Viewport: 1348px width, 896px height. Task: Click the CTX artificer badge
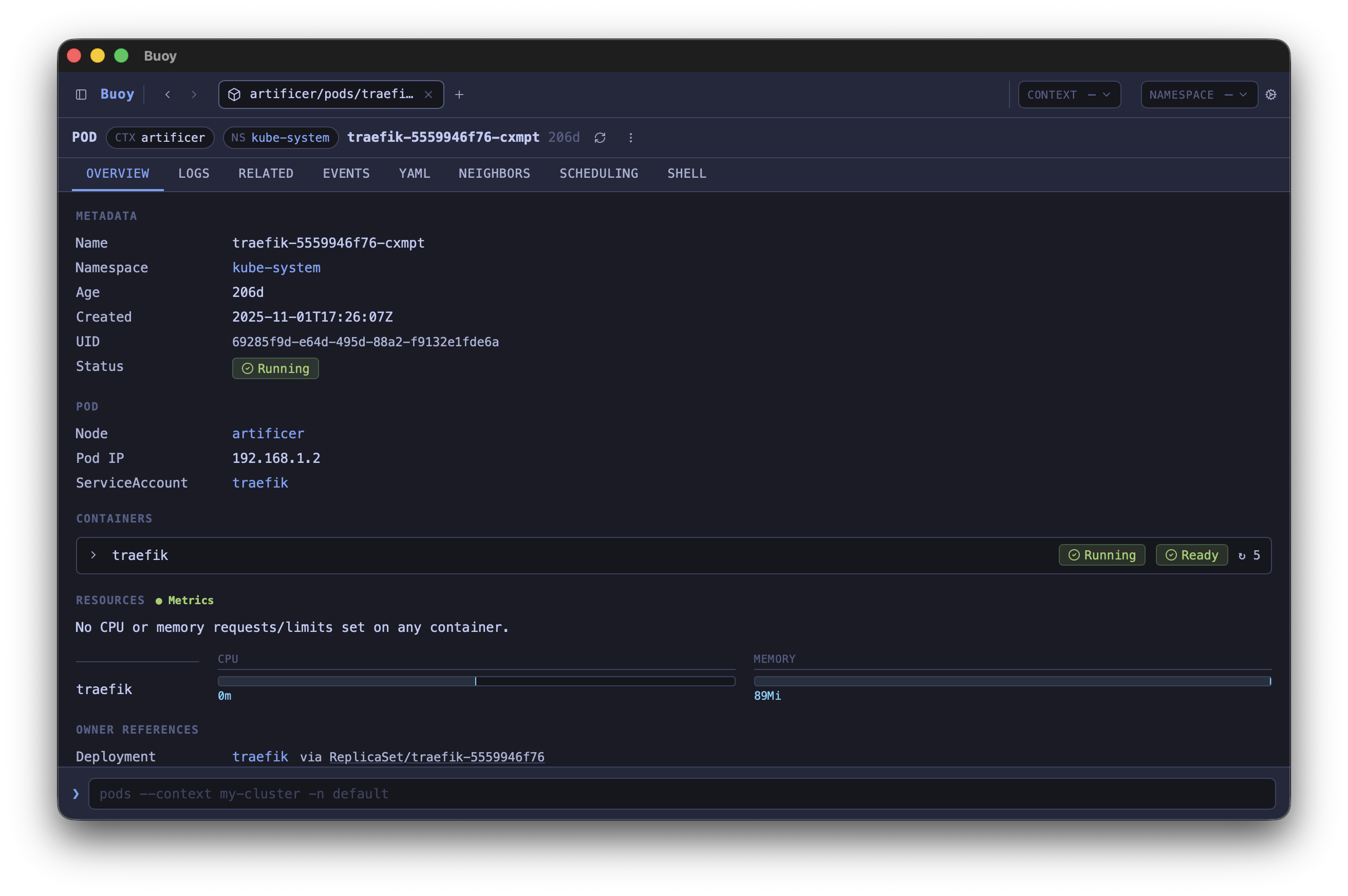click(x=160, y=138)
